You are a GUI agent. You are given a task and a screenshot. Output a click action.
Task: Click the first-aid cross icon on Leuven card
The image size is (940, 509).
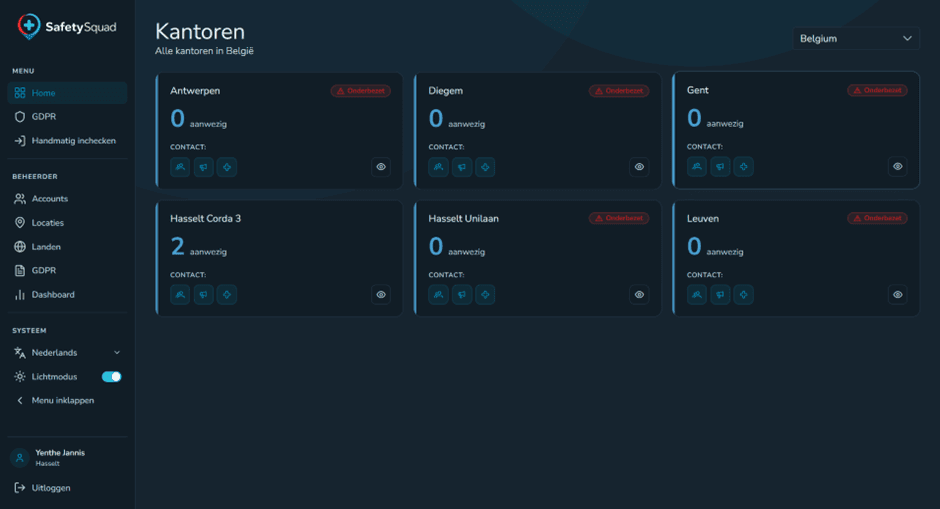743,295
